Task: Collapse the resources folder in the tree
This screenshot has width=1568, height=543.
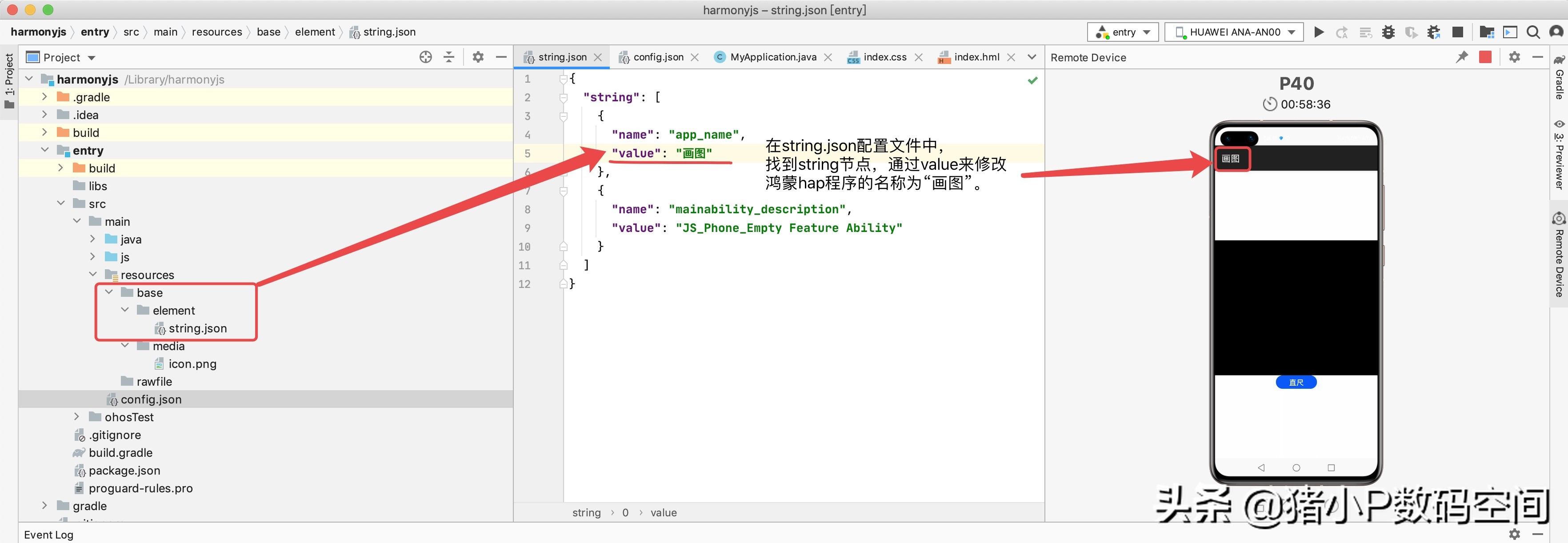Action: (93, 275)
